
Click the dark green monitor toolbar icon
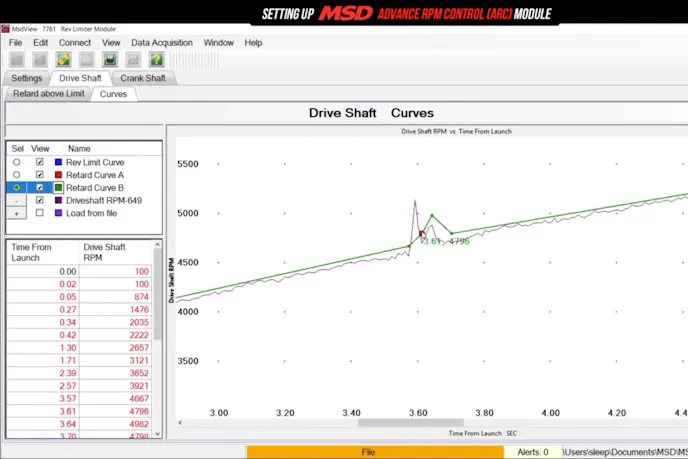[110, 60]
